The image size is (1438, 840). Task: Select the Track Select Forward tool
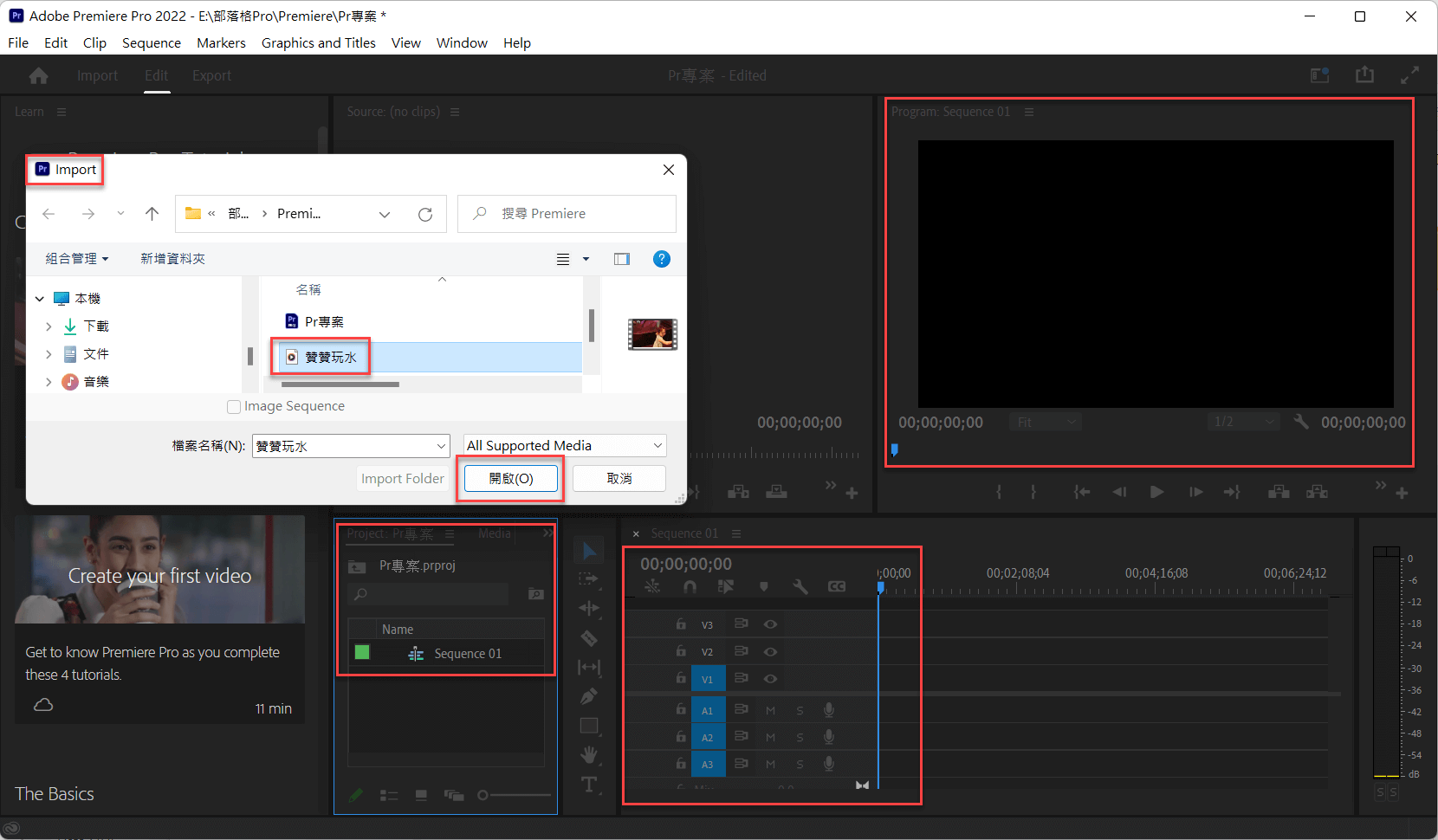(589, 578)
